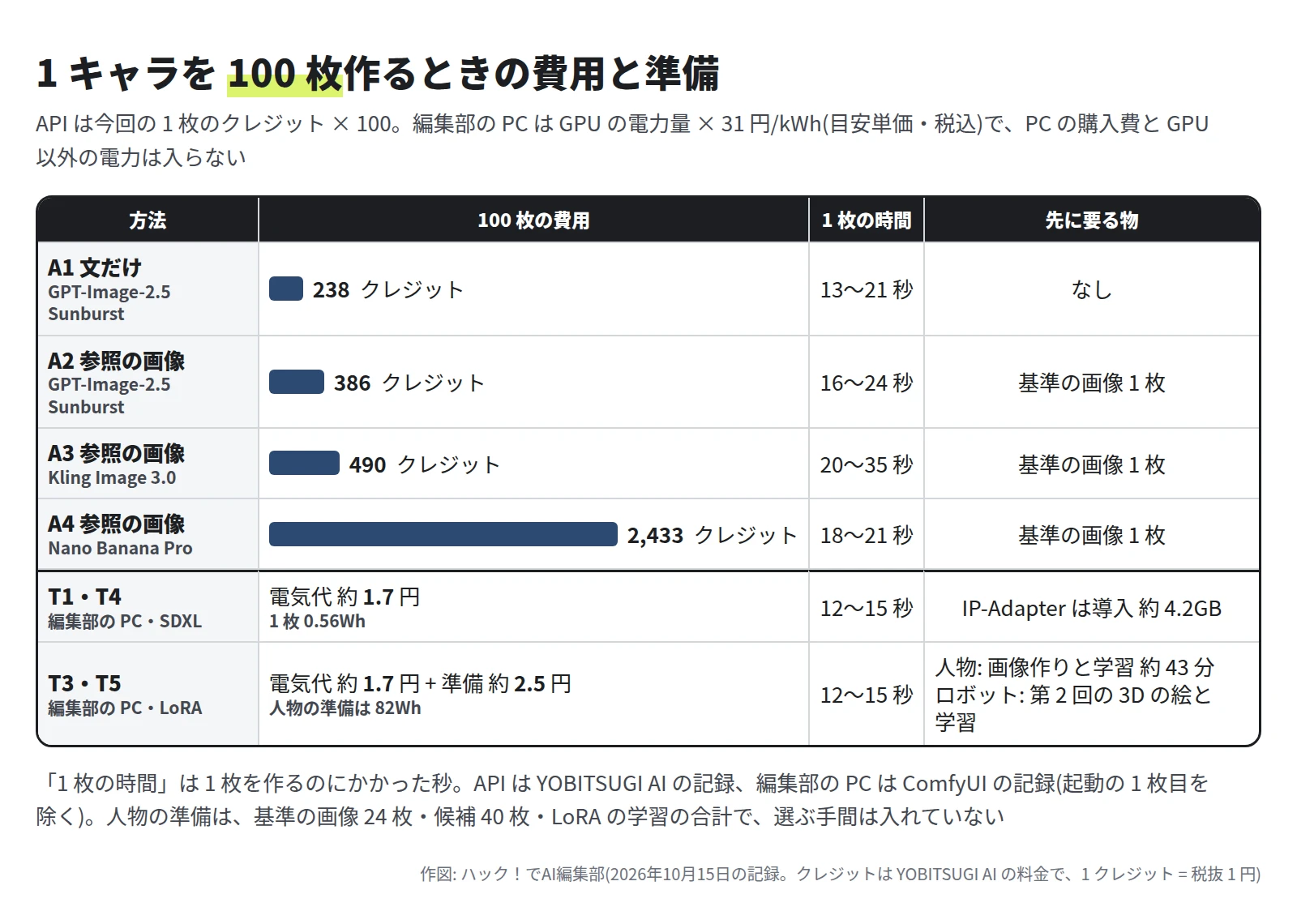The width and height of the screenshot is (1297, 924).
Task: Select the A1 文だけ row label
Action: [x=148, y=289]
